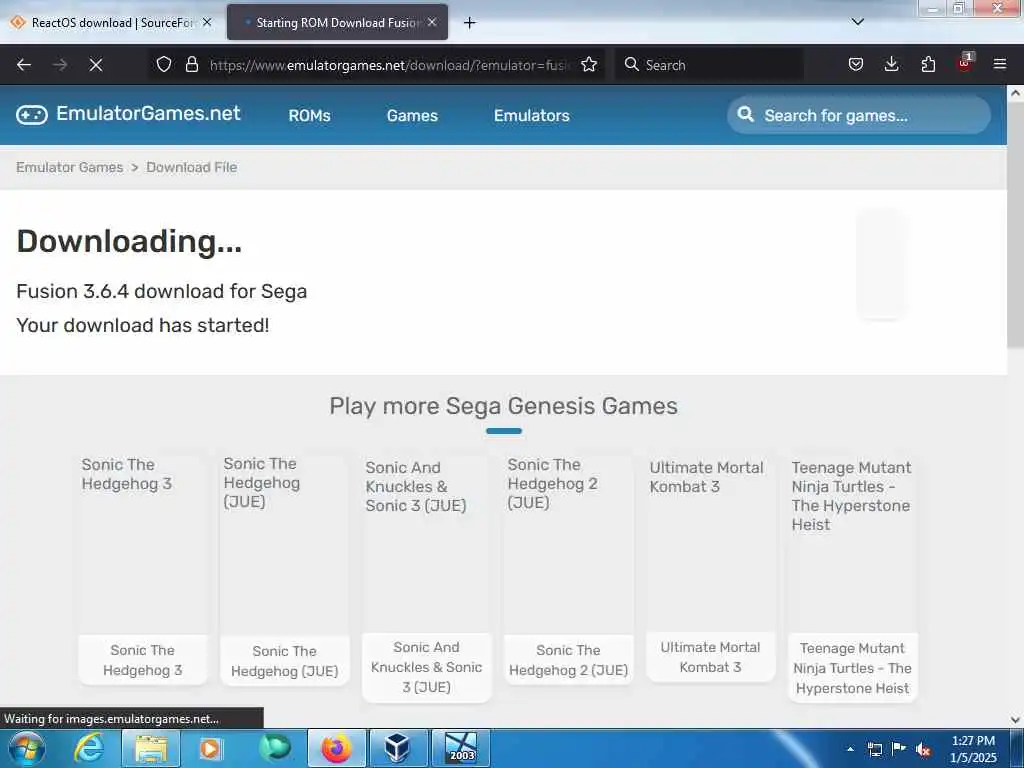1024x768 pixels.
Task: Click the page scrollbar down arrow
Action: [x=1015, y=720]
